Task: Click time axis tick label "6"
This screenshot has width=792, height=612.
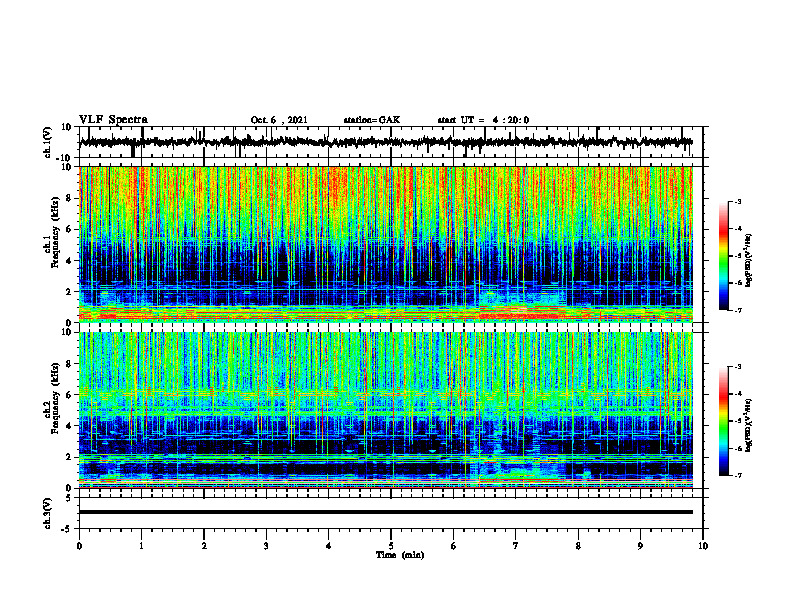Action: 454,546
